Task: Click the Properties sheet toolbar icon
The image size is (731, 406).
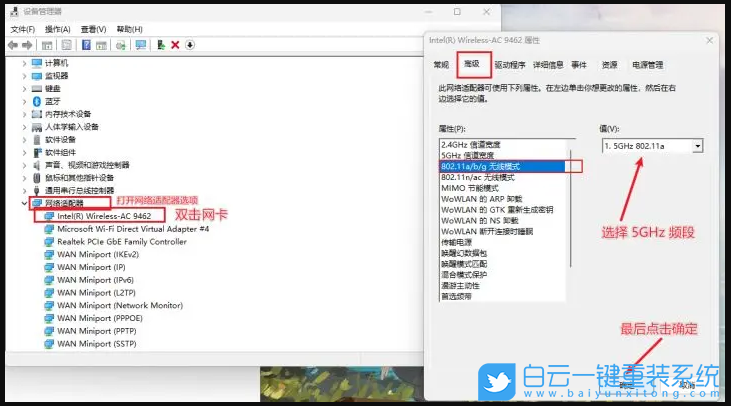Action: pyautogui.click(x=66, y=45)
